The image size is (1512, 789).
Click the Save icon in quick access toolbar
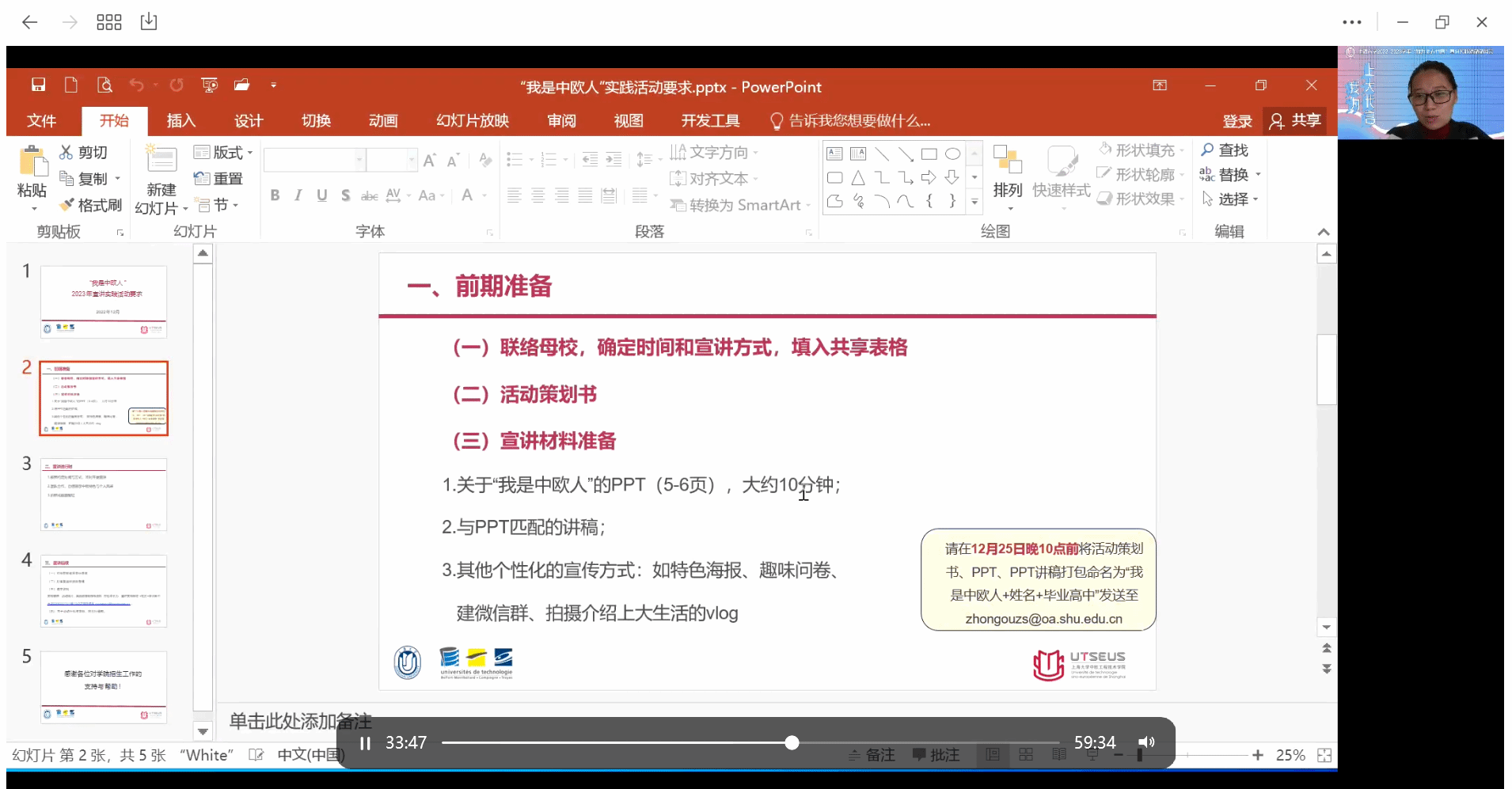[x=38, y=85]
